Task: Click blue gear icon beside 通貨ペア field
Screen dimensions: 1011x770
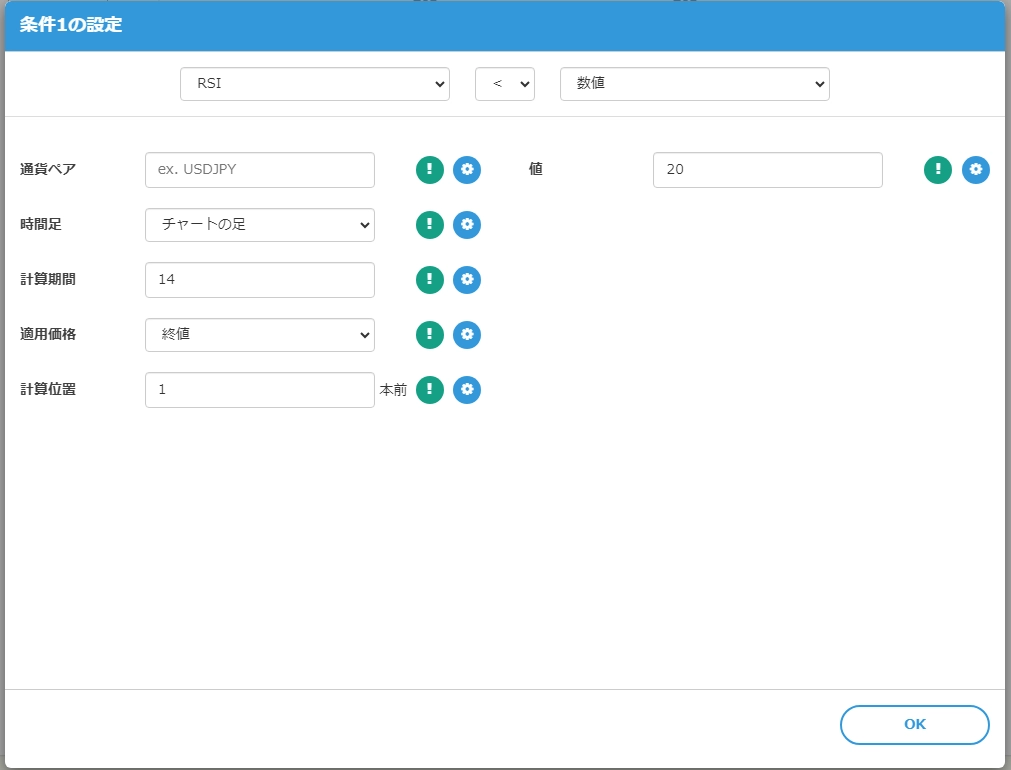Action: pos(467,170)
